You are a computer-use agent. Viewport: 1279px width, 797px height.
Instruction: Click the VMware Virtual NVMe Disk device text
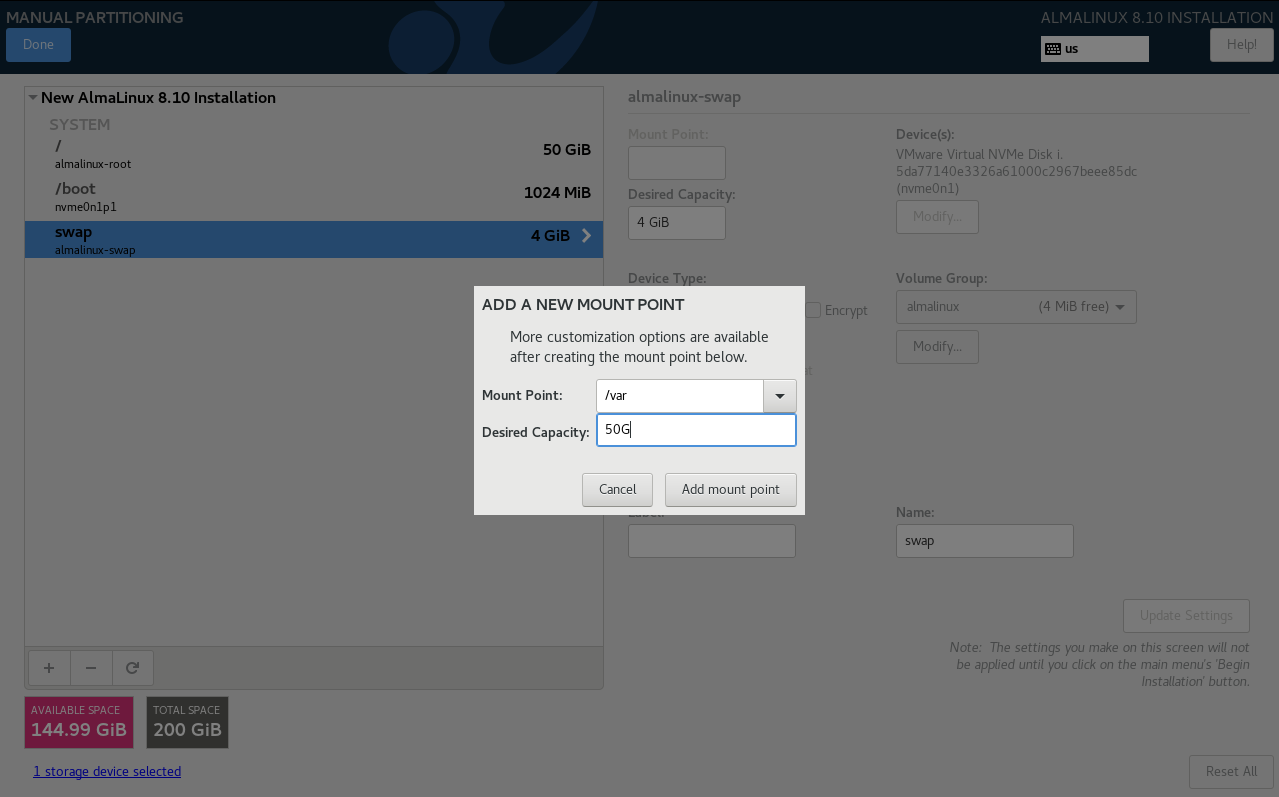1016,171
